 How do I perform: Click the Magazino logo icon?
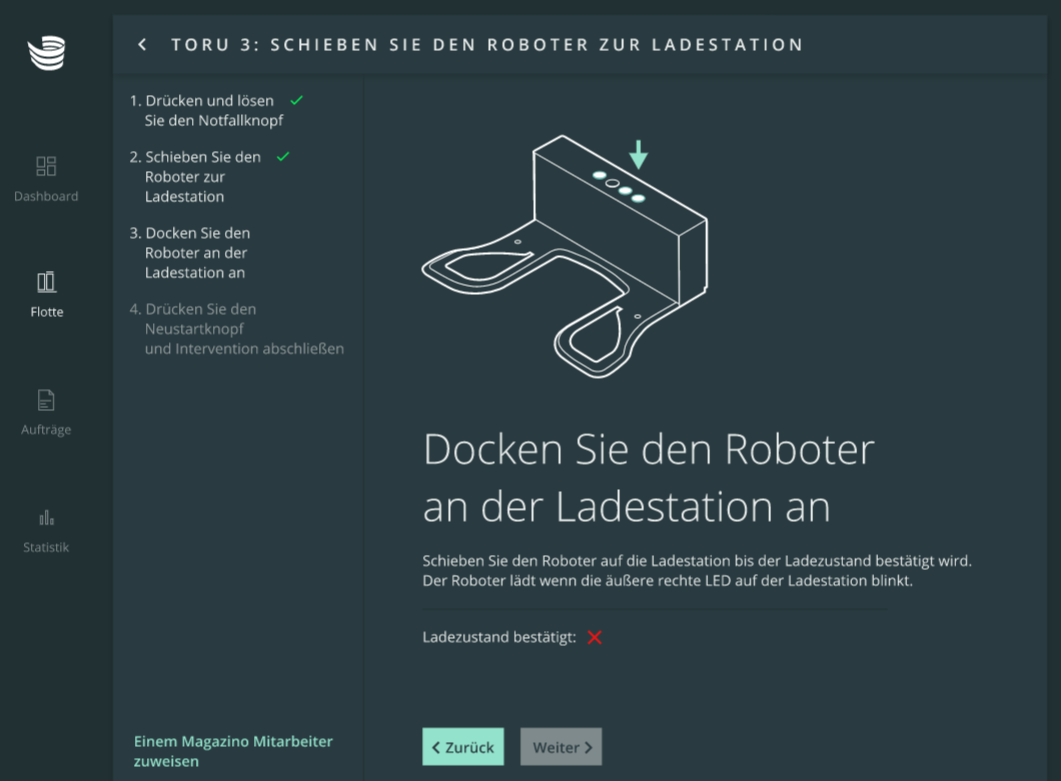pyautogui.click(x=46, y=53)
